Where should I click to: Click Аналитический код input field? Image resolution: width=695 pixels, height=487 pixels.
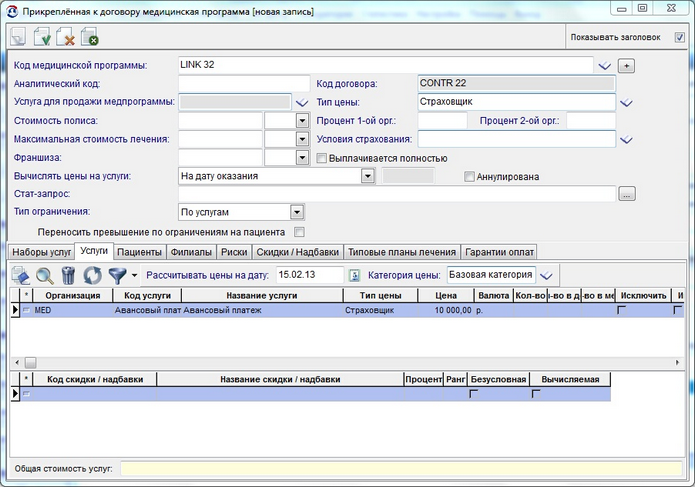pyautogui.click(x=244, y=83)
